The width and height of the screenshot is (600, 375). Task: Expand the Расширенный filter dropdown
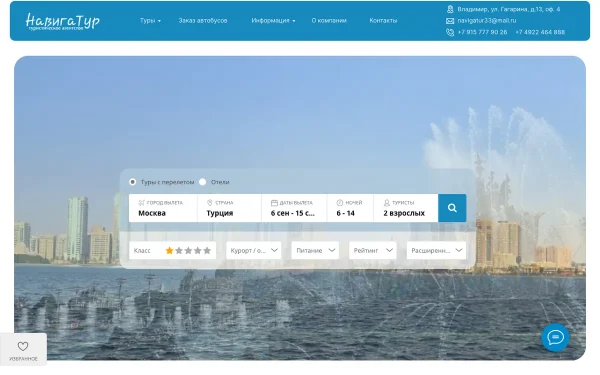[436, 251]
